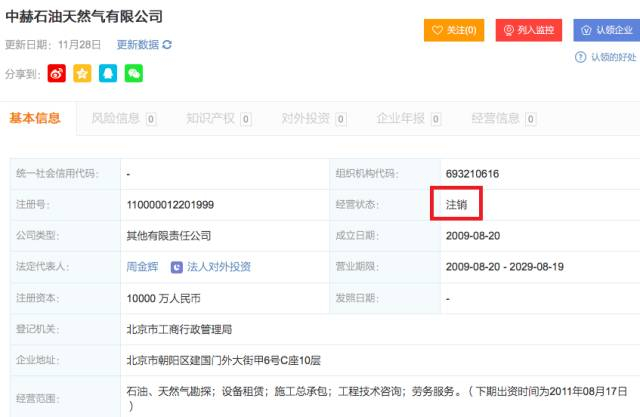
Task: Share to WeChat via green icon
Action: pos(134,73)
